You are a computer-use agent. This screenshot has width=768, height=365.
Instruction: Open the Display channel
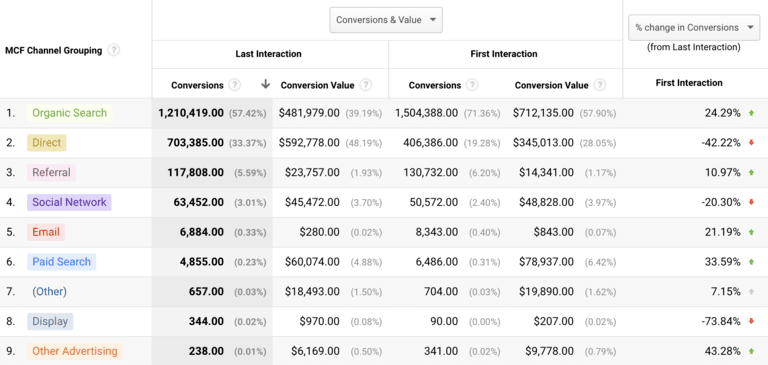50,321
